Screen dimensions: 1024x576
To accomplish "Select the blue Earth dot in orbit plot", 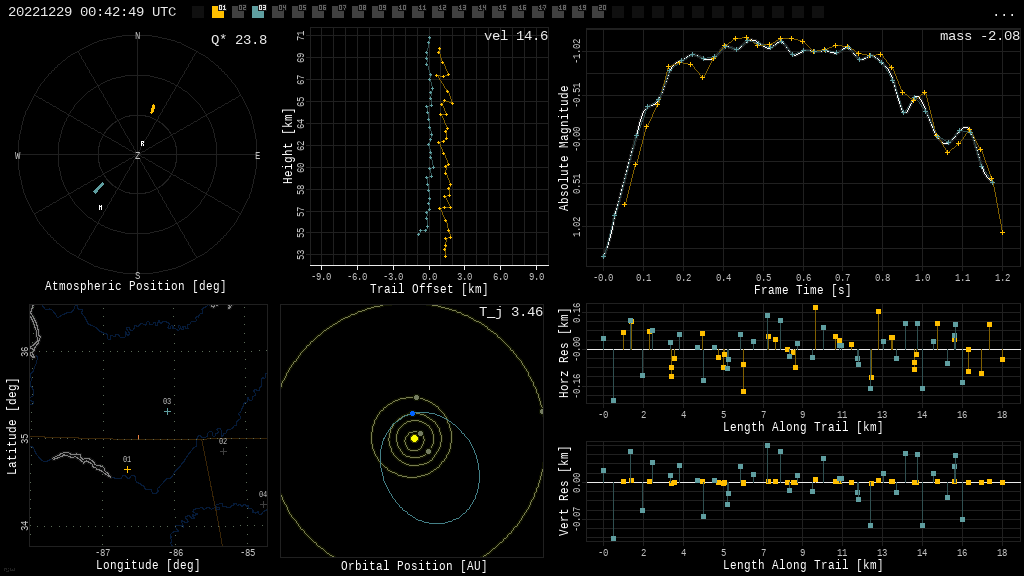I will [x=412, y=413].
